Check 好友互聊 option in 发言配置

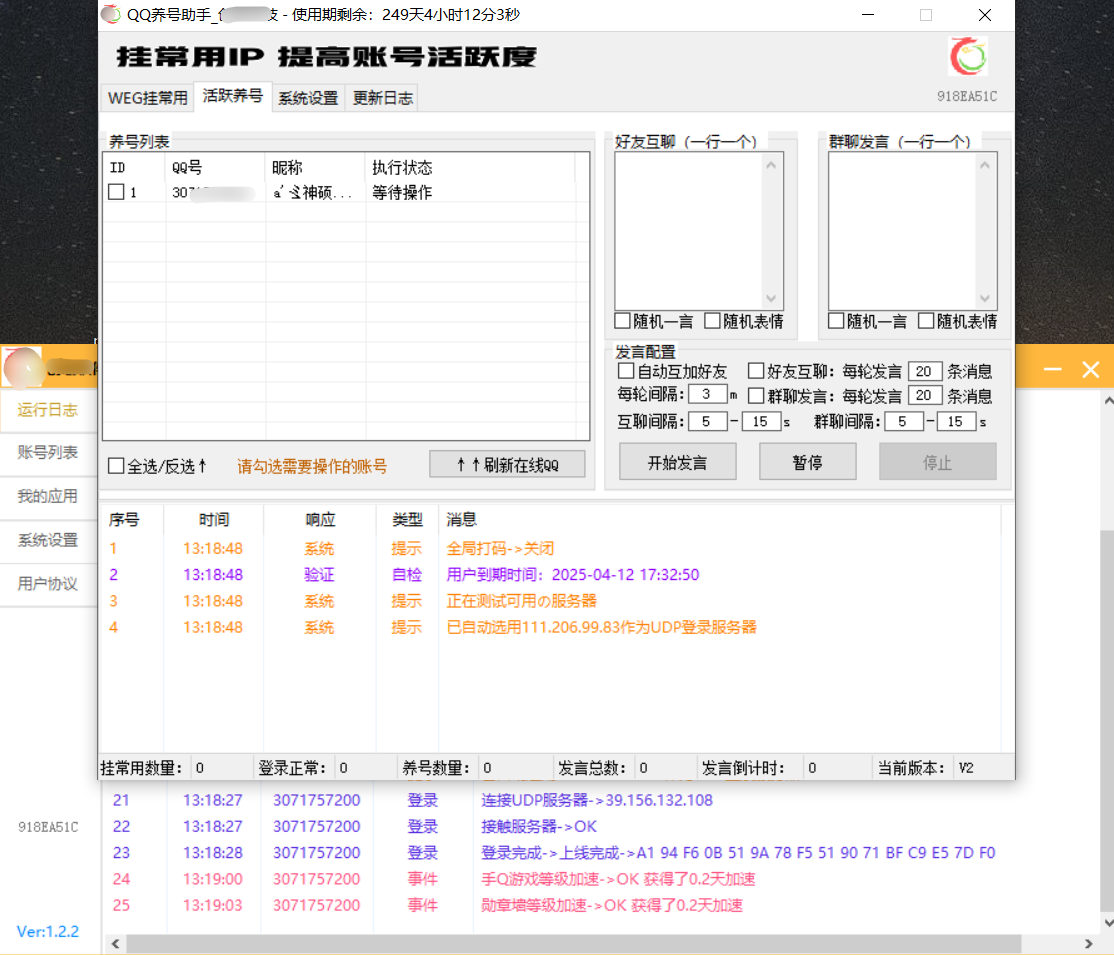pyautogui.click(x=756, y=371)
